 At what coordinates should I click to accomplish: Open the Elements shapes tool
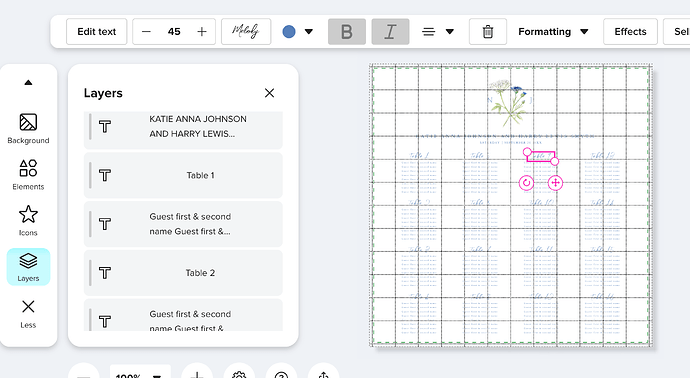tap(28, 175)
